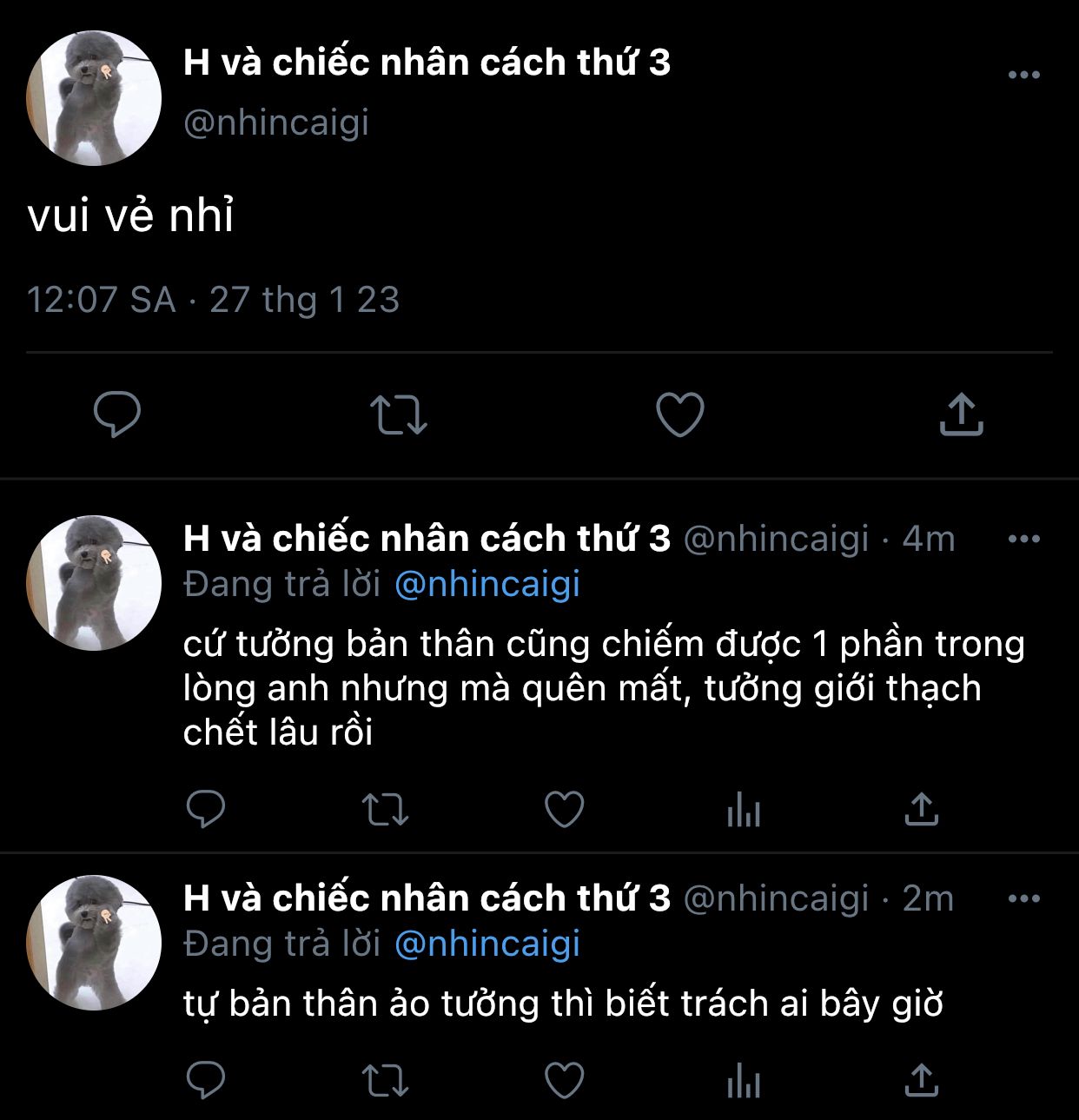This screenshot has width=1079, height=1120.
Task: Open more options on the 4m reply
Action: click(1024, 539)
